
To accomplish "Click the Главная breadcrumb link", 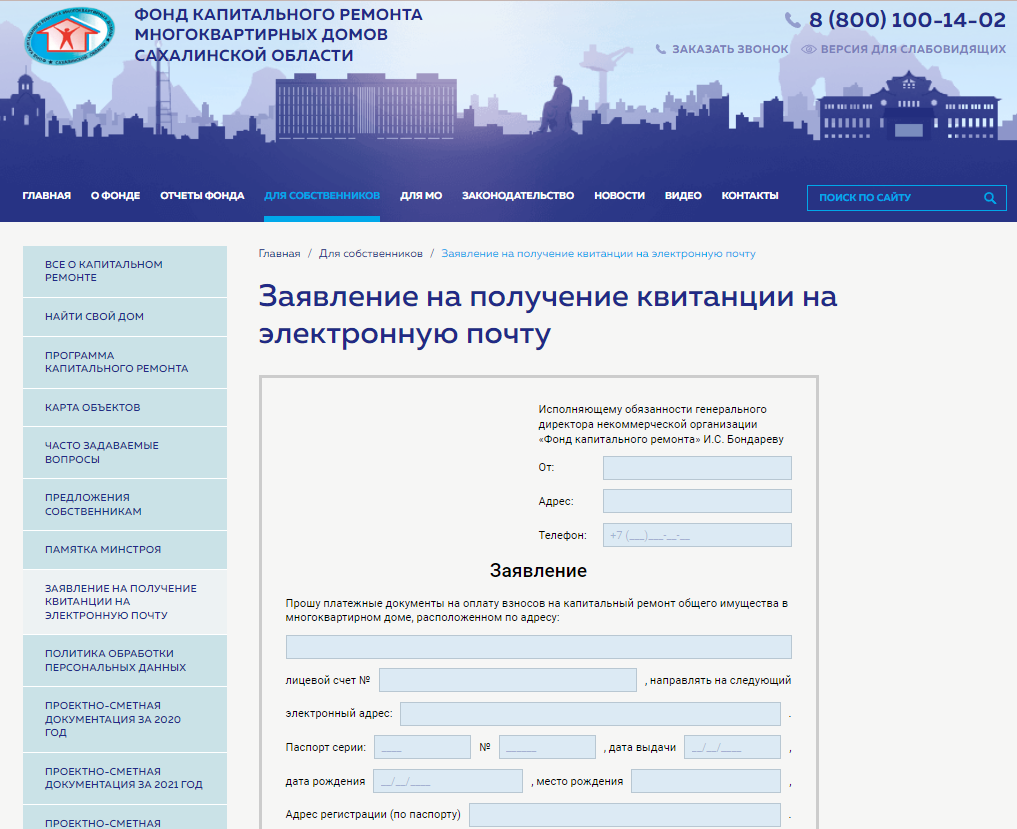I will [x=279, y=254].
